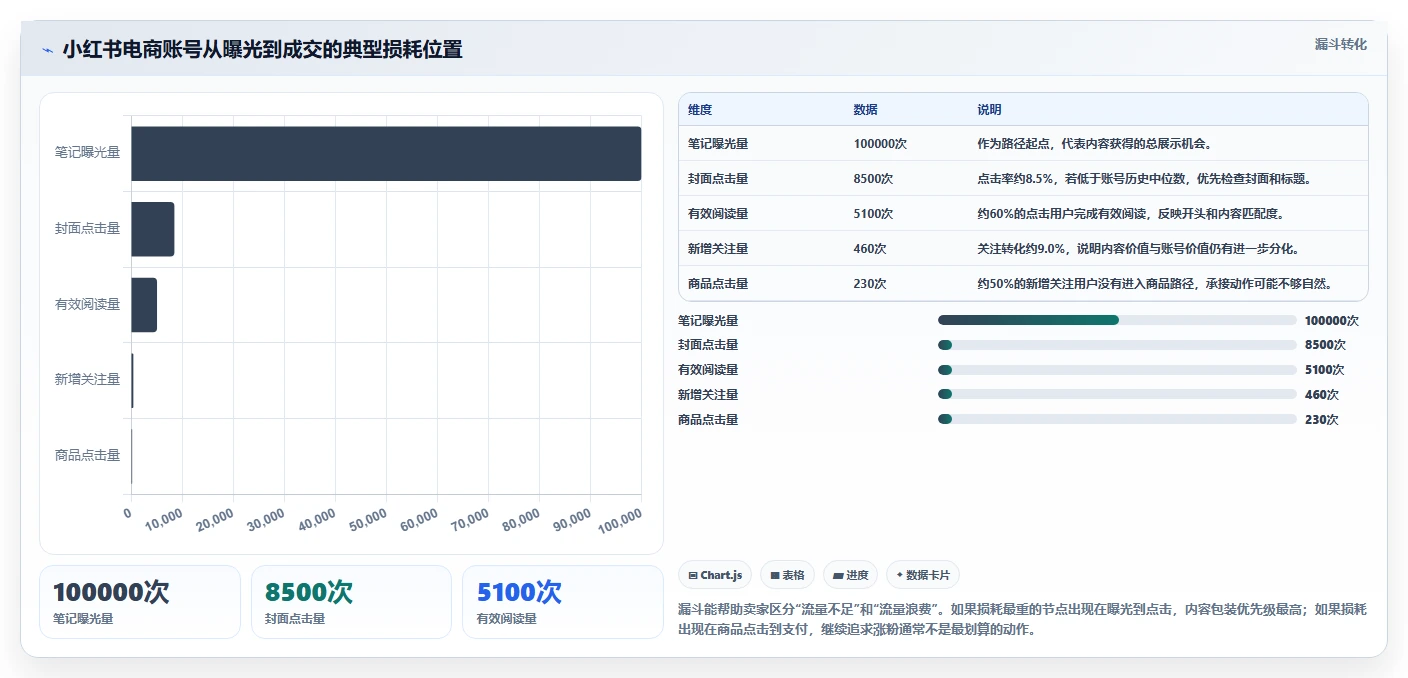Click the 商品点击量 progress bar
The image size is (1408, 678).
click(x=1117, y=420)
